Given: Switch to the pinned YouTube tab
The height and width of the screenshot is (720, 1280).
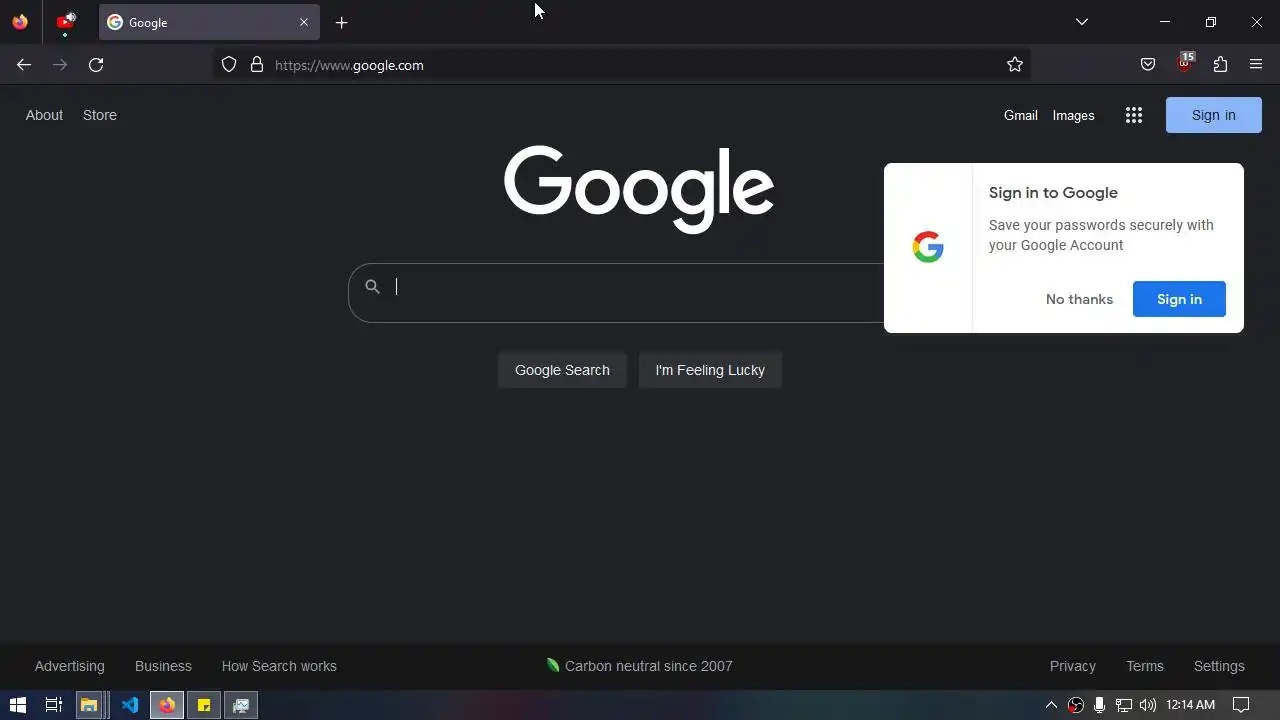Looking at the screenshot, I should [66, 22].
